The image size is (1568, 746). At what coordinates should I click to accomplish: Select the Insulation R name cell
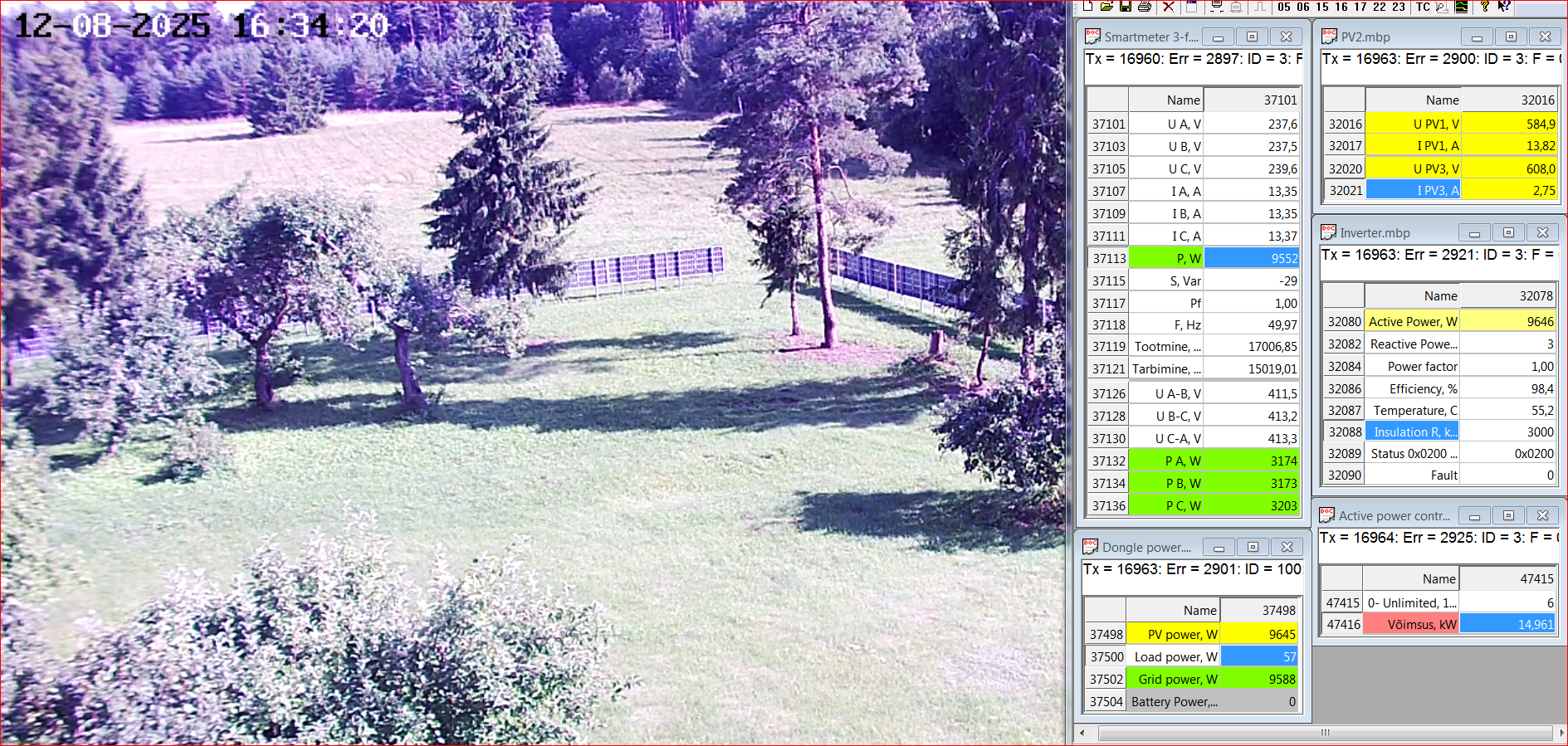[x=1411, y=432]
